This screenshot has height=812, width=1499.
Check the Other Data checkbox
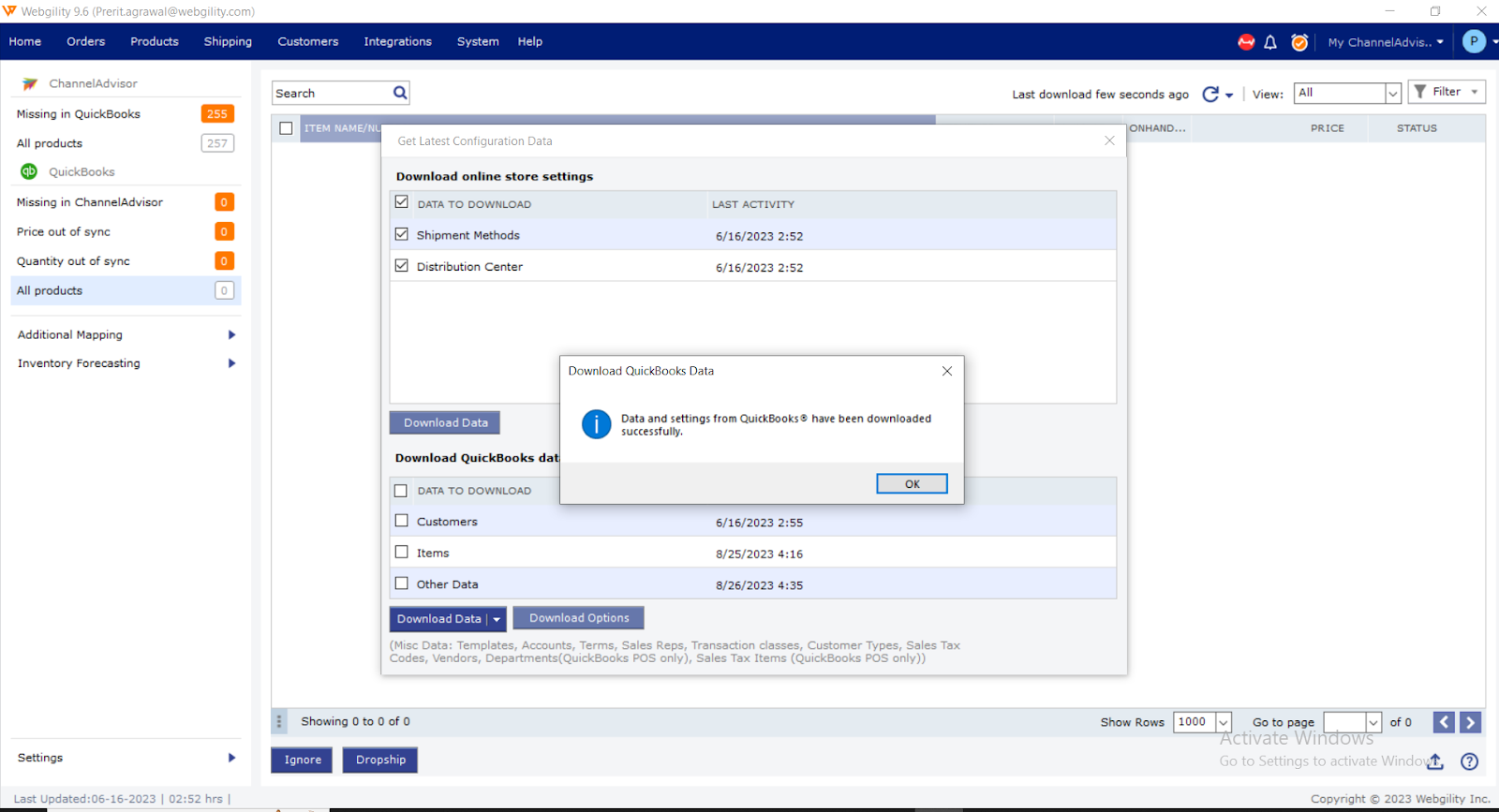tap(402, 583)
